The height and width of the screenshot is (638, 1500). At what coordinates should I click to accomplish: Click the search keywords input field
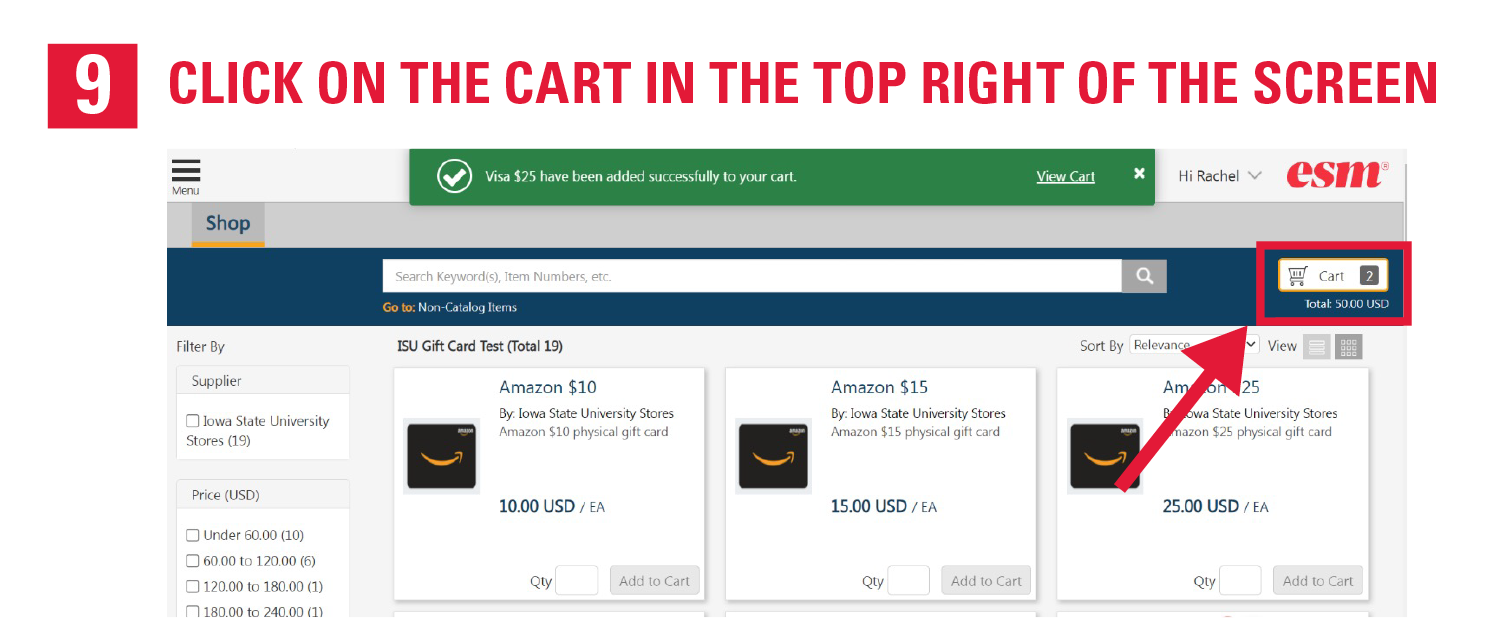pyautogui.click(x=752, y=276)
